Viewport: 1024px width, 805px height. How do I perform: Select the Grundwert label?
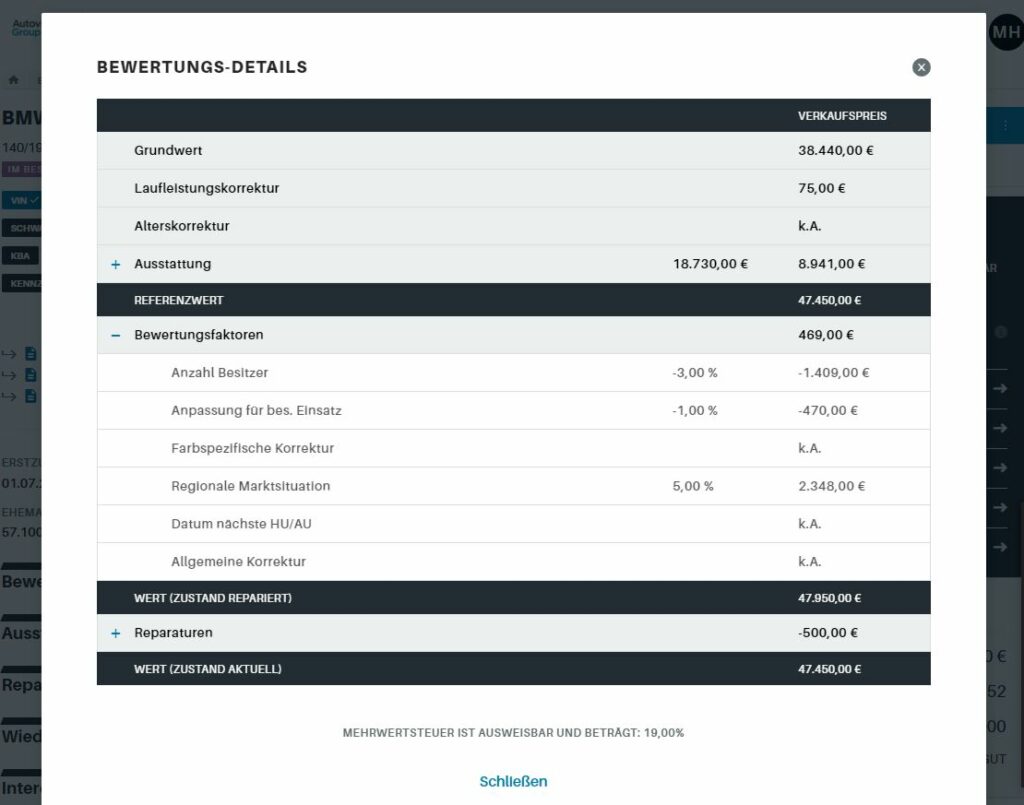coord(168,150)
